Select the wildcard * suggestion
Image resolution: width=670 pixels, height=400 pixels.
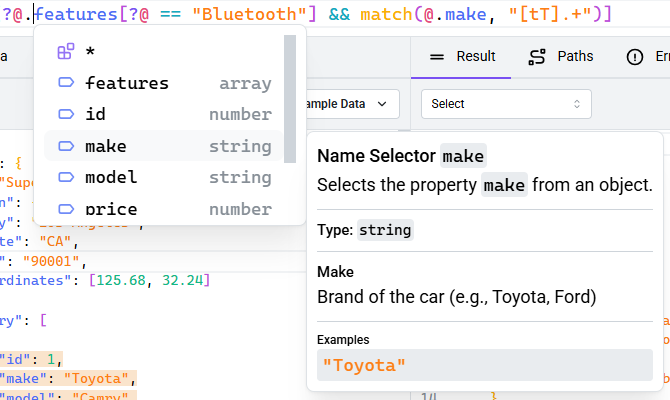[163, 52]
